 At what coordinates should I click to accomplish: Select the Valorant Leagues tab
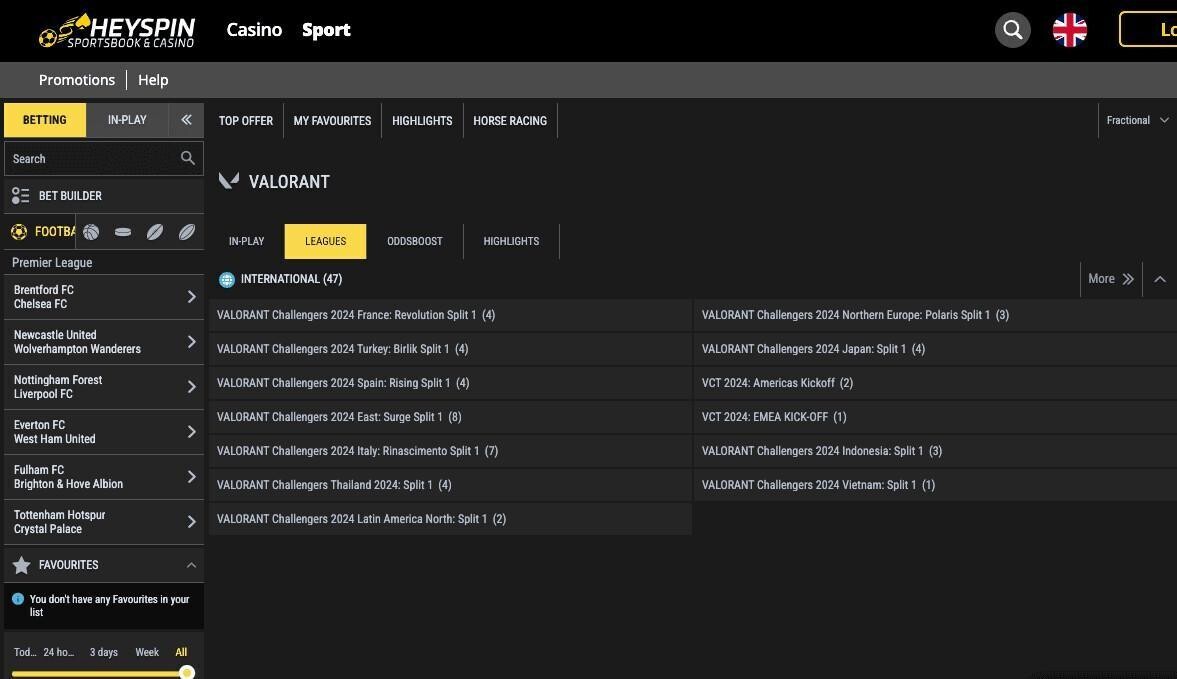click(x=325, y=242)
